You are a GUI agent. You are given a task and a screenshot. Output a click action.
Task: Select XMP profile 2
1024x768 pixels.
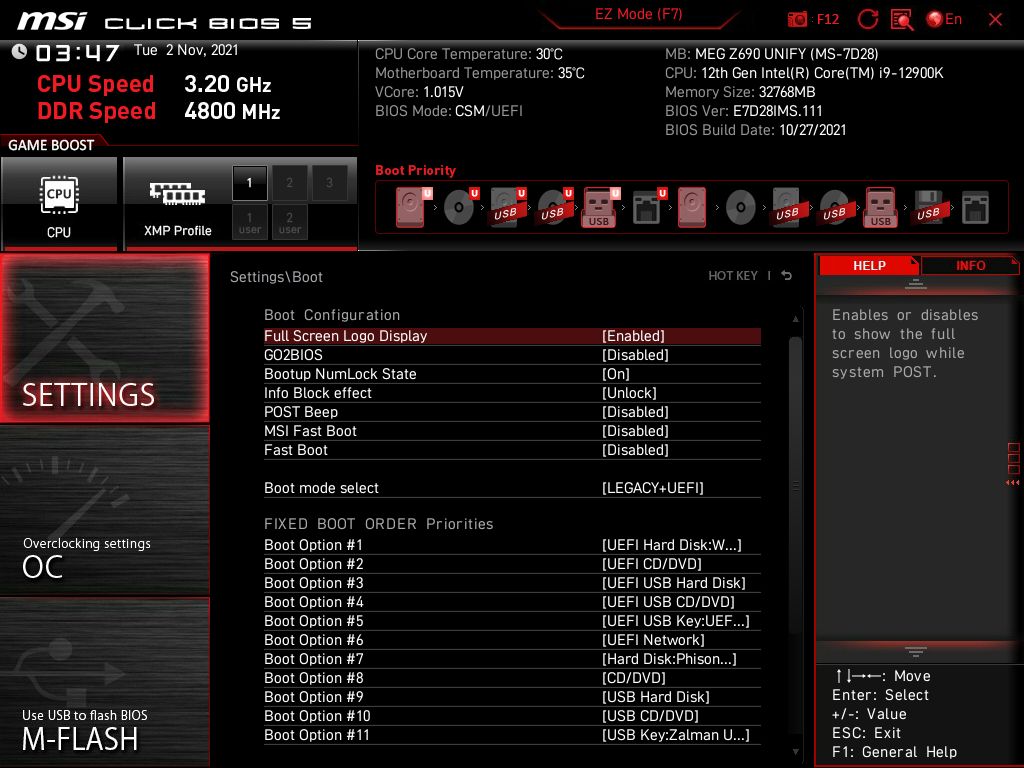pos(289,183)
